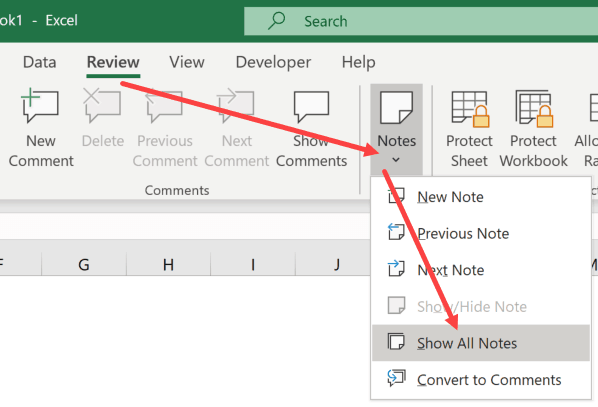
Task: Click the Delete comment icon
Action: [x=102, y=105]
